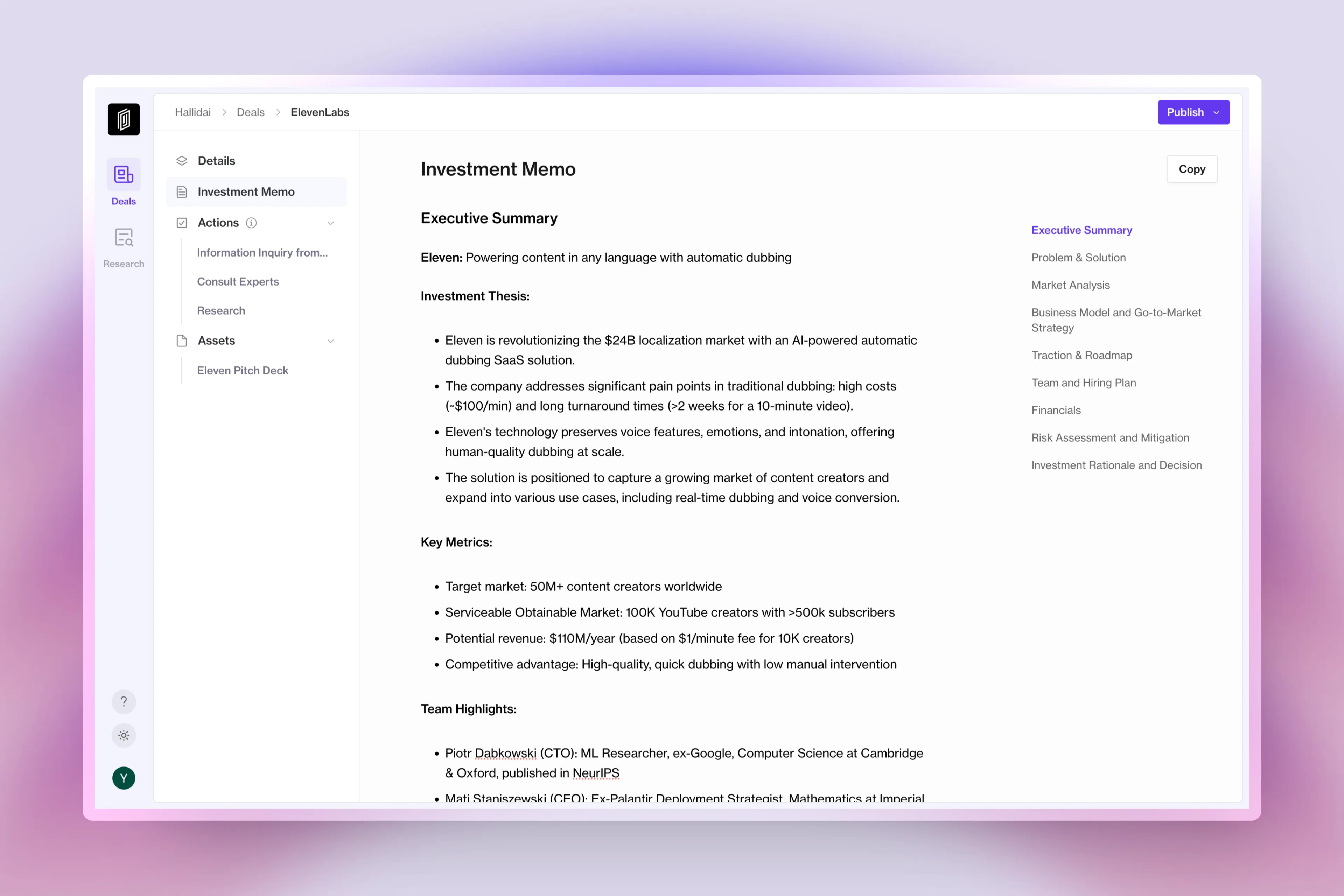Click the underlined word NeurIPS
Viewport: 1344px width, 896px height.
[596, 773]
